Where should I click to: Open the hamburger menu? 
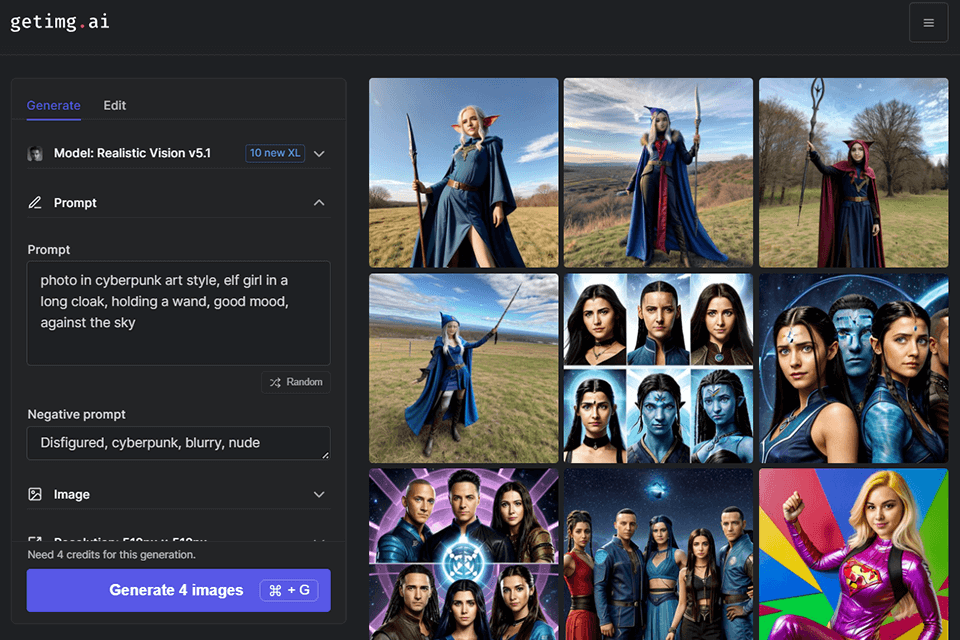pyautogui.click(x=928, y=23)
